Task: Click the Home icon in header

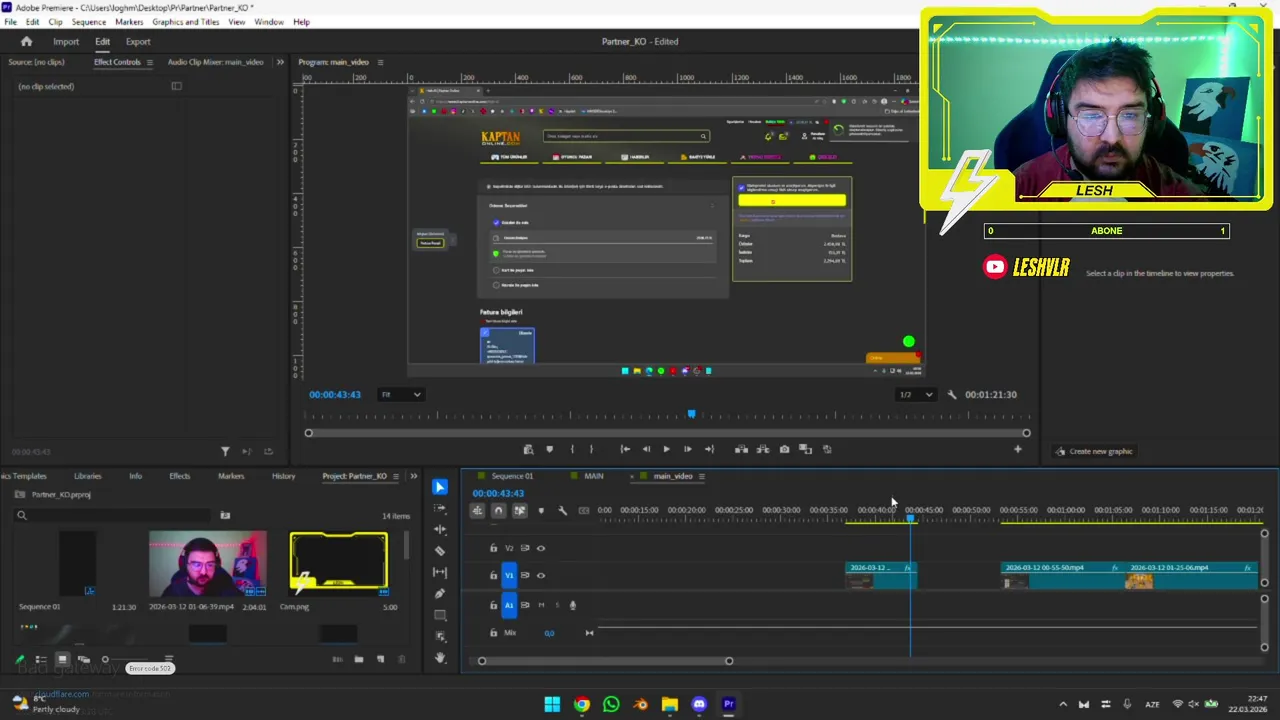Action: (27, 42)
